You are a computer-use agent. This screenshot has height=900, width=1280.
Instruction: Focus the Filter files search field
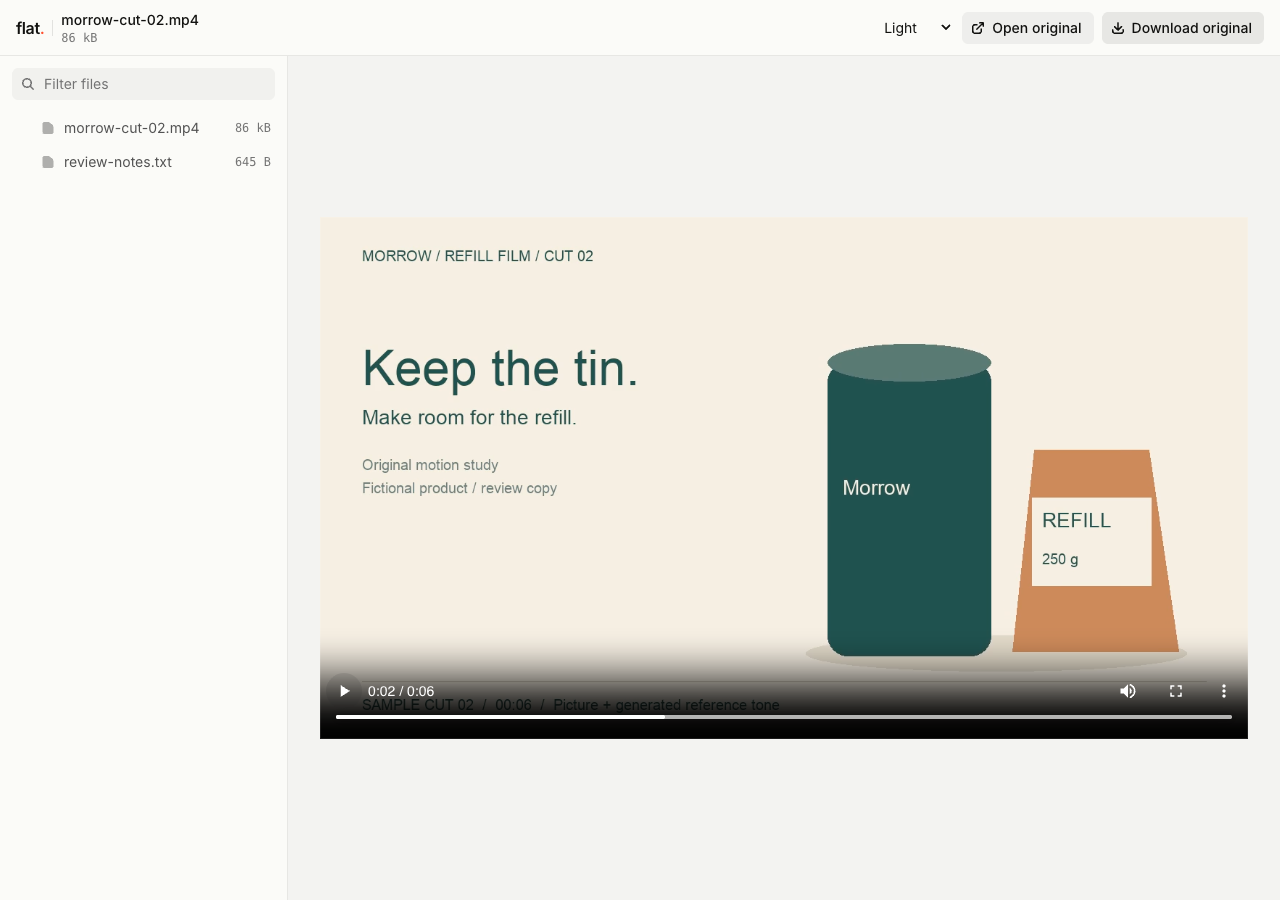click(143, 84)
